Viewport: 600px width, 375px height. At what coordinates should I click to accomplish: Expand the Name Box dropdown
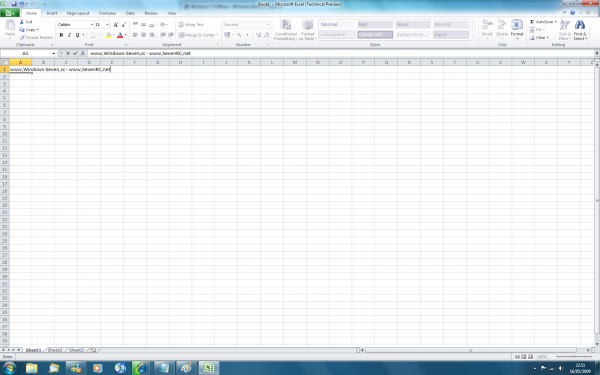tap(54, 53)
